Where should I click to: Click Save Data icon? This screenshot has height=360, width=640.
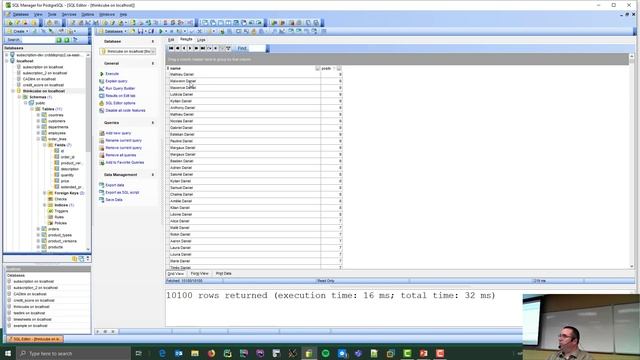pyautogui.click(x=102, y=200)
